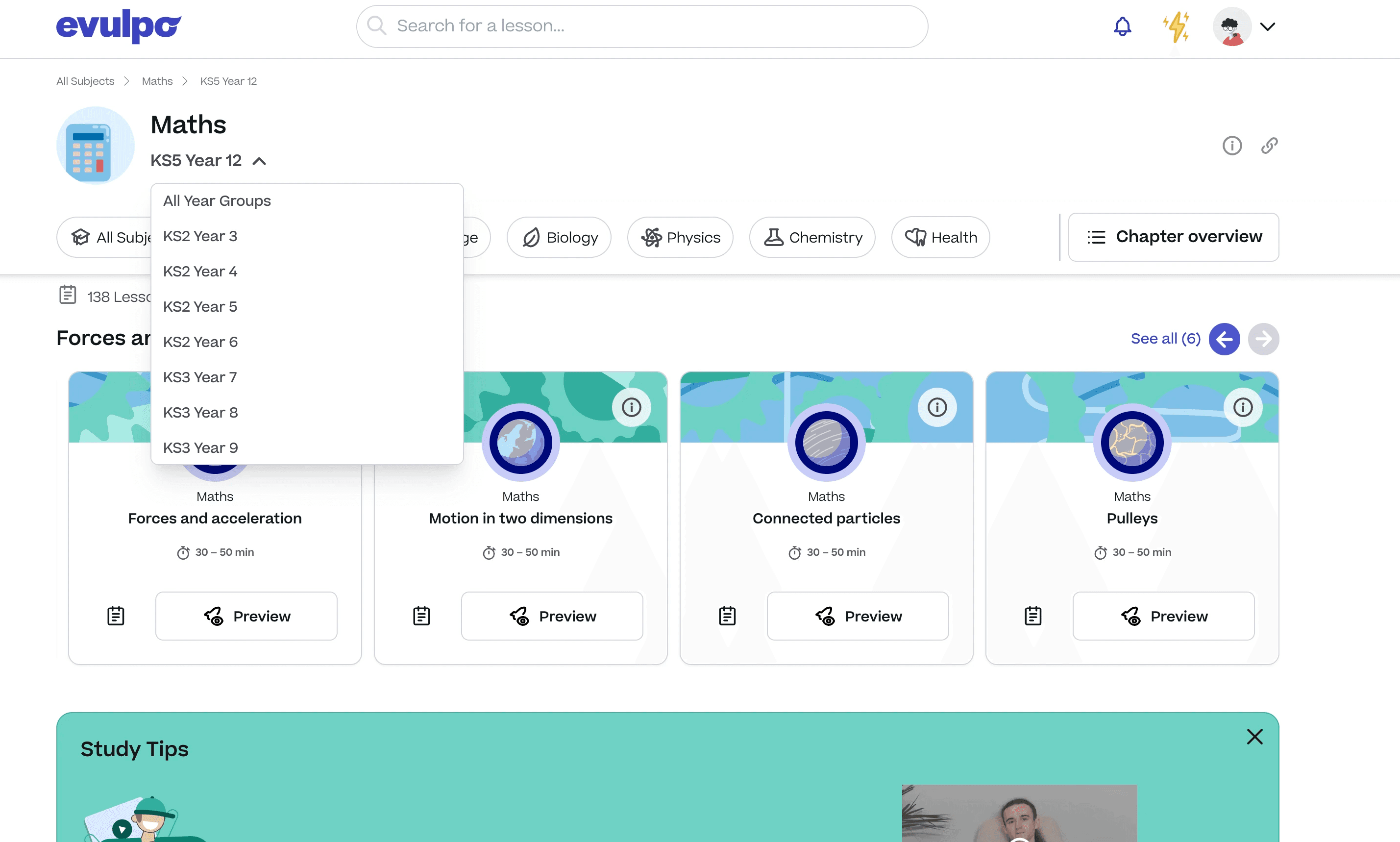Filter by the Chemistry subject tab
The height and width of the screenshot is (842, 1400).
click(x=812, y=237)
